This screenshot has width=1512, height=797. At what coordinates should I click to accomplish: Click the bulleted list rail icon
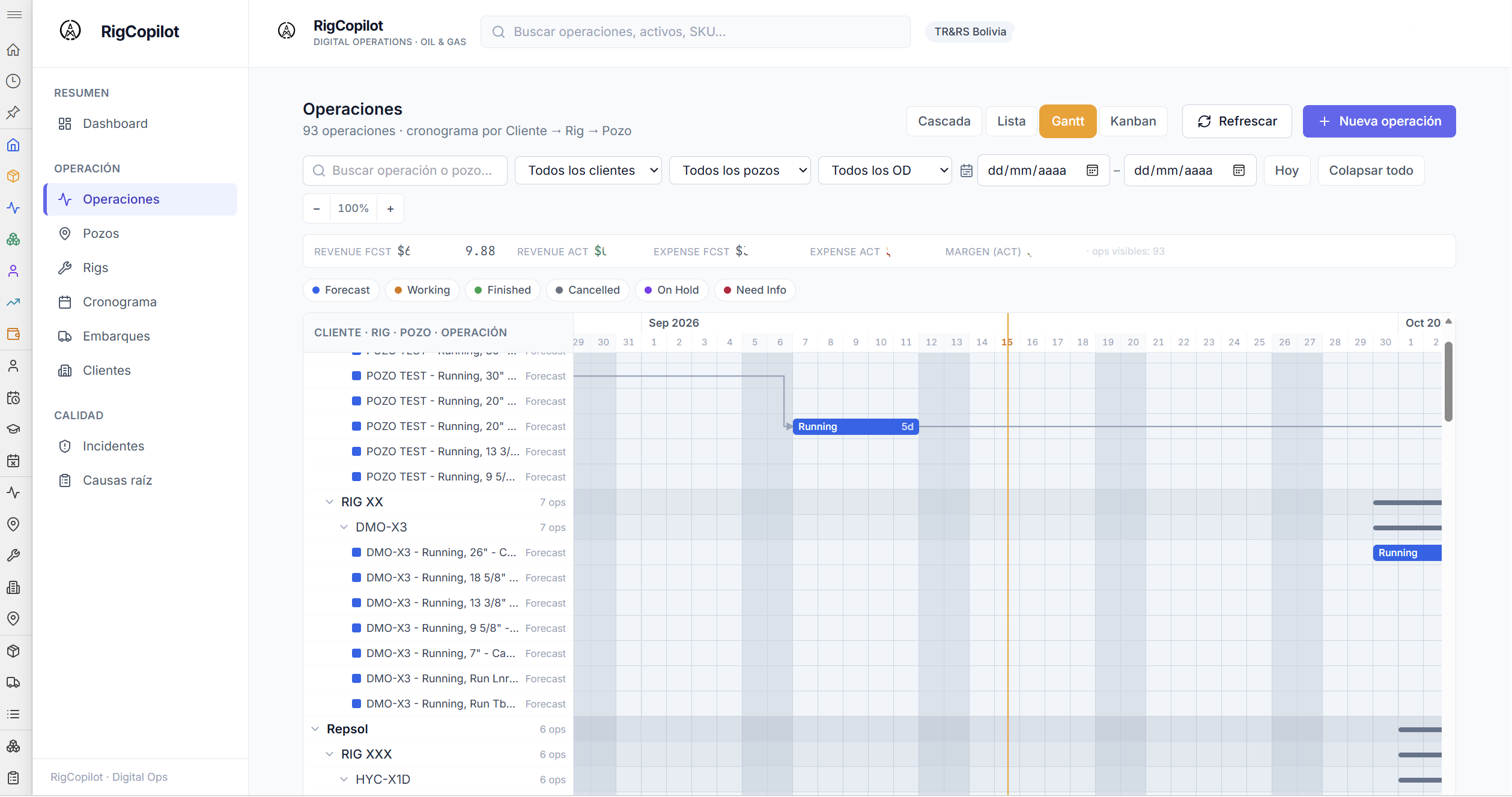13,714
